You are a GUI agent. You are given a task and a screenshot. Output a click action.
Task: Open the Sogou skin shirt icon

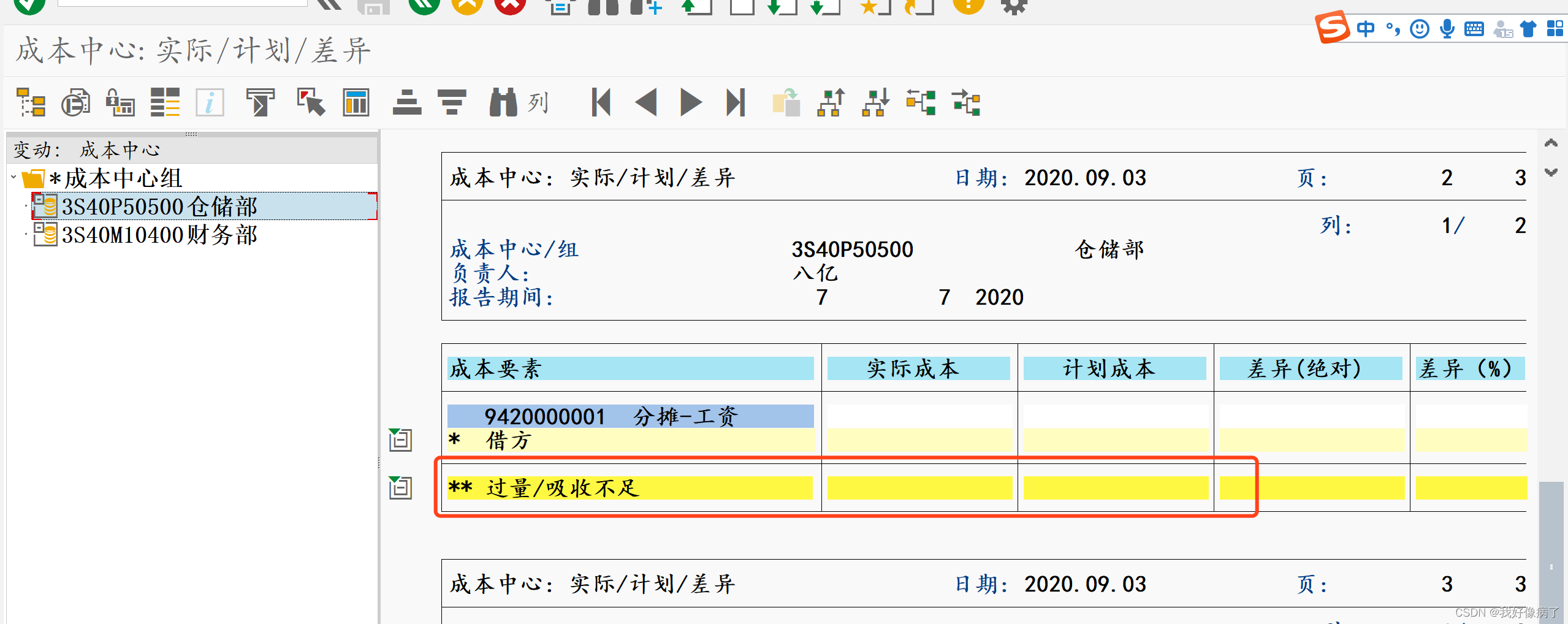pos(1529,29)
